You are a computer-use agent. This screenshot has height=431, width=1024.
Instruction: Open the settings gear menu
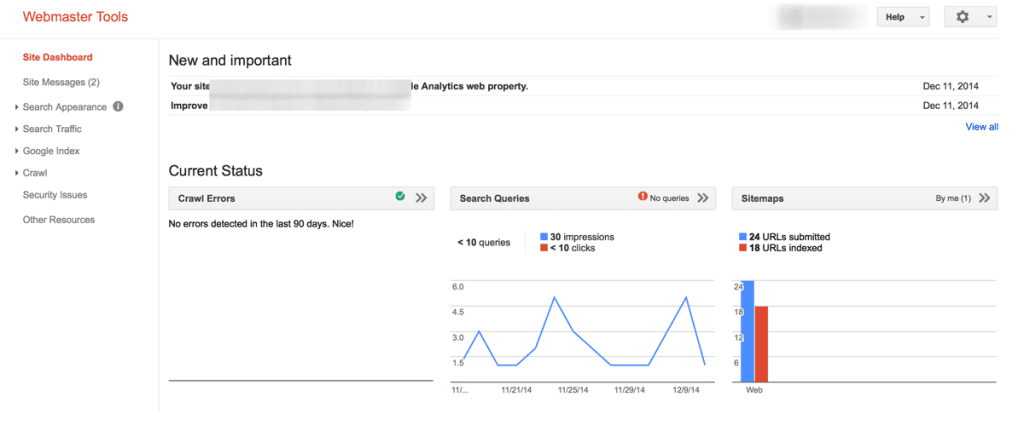pos(970,18)
